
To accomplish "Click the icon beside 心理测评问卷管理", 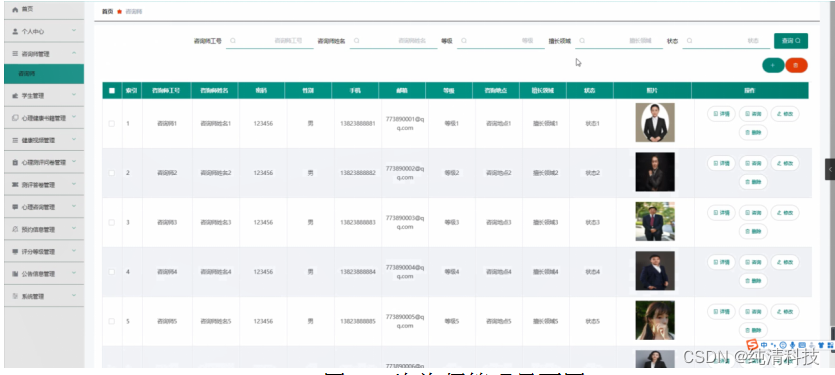I will [x=15, y=162].
